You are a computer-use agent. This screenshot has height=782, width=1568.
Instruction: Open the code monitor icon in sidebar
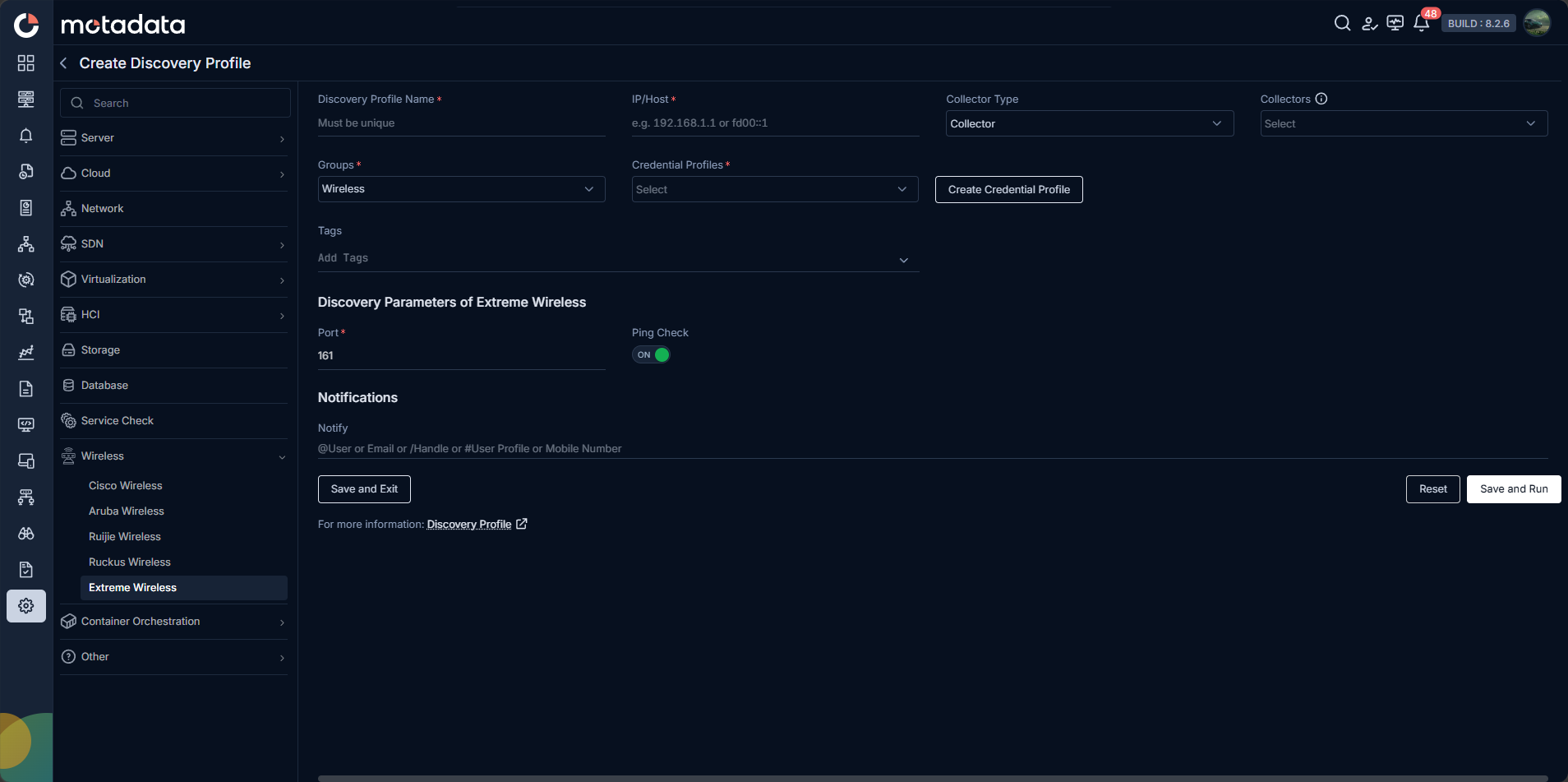pos(26,425)
